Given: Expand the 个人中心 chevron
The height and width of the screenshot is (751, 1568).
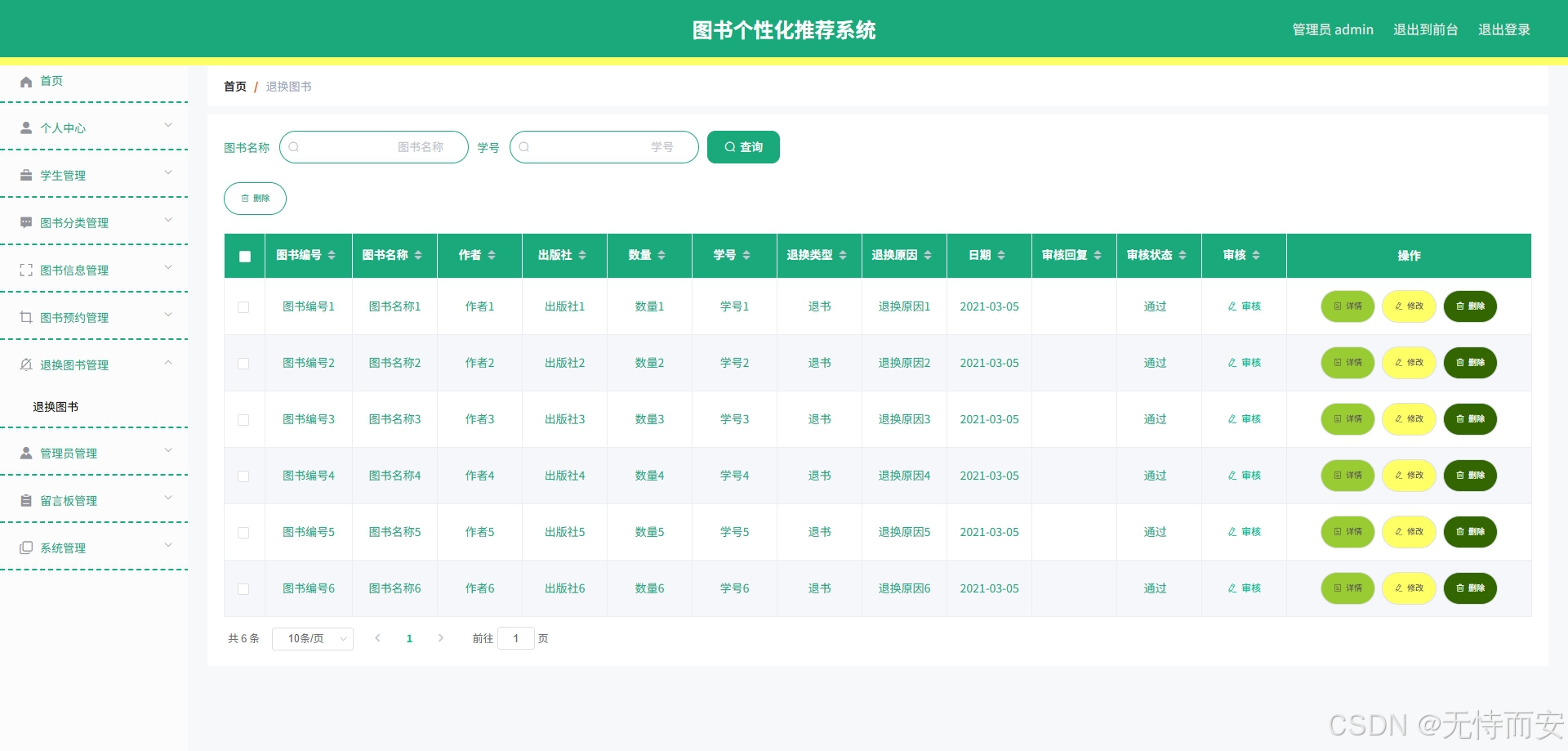Looking at the screenshot, I should (x=168, y=125).
